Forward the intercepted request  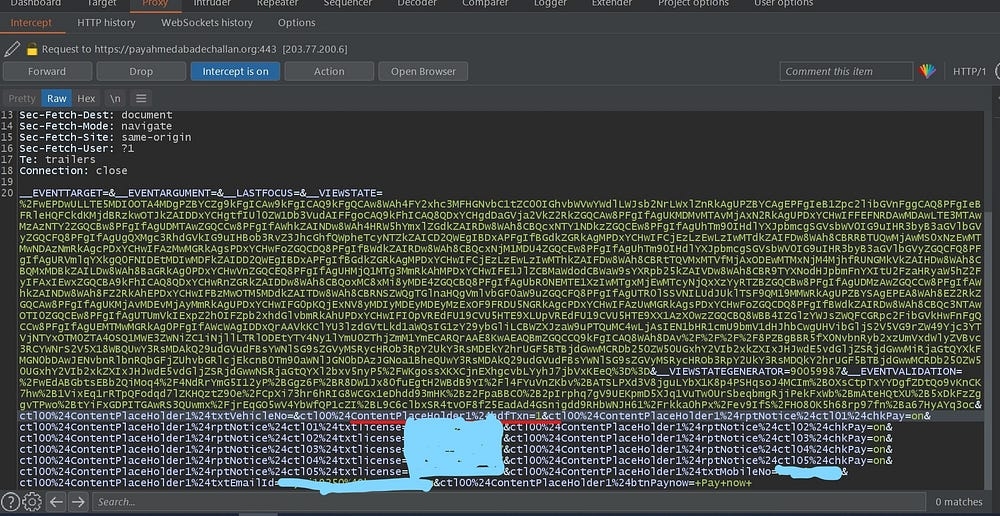(x=47, y=71)
